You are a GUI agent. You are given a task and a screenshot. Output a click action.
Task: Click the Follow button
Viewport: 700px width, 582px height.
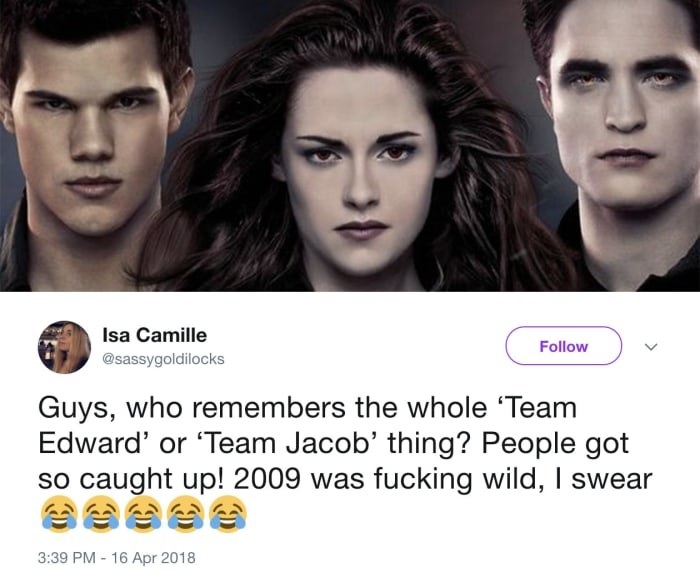pos(563,346)
